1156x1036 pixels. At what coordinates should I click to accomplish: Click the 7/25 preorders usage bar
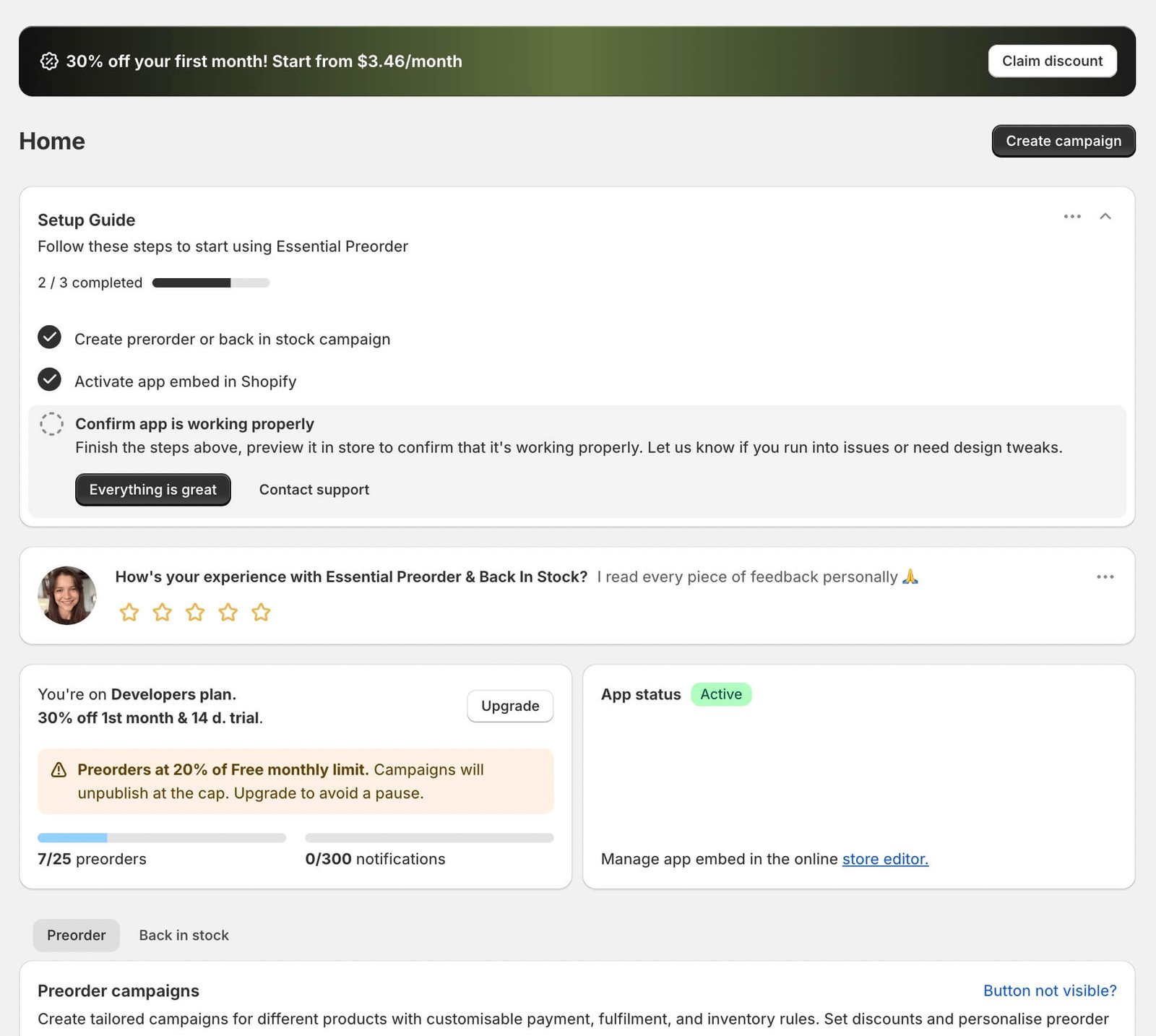pyautogui.click(x=162, y=838)
